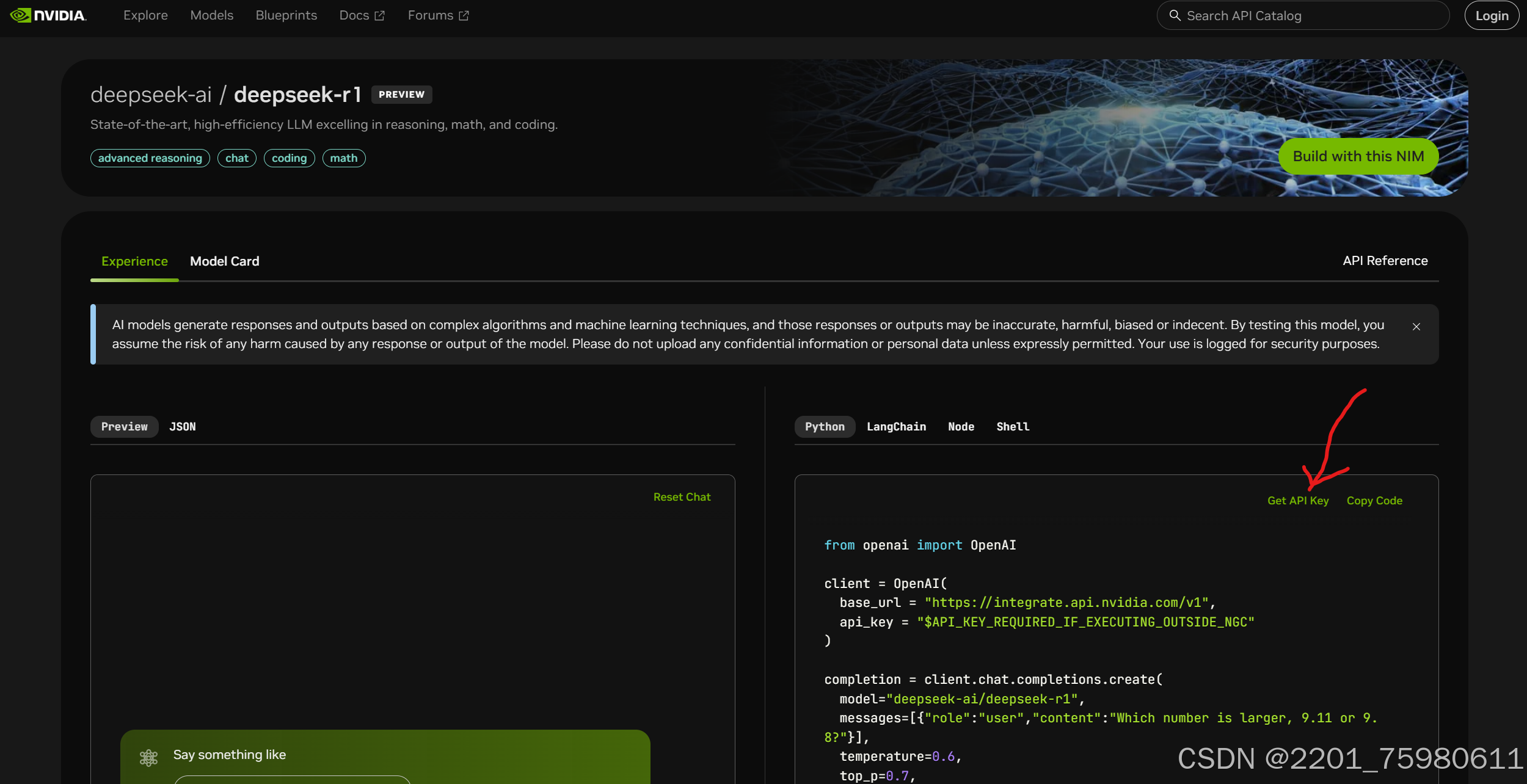The image size is (1527, 784).
Task: Click the Login button
Action: 1491,16
